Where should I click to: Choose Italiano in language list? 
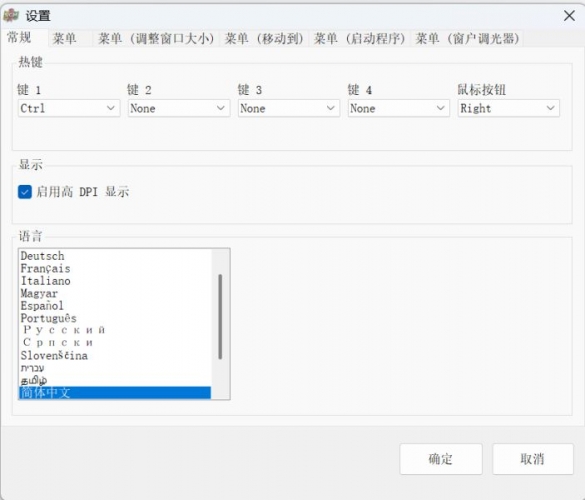115,281
